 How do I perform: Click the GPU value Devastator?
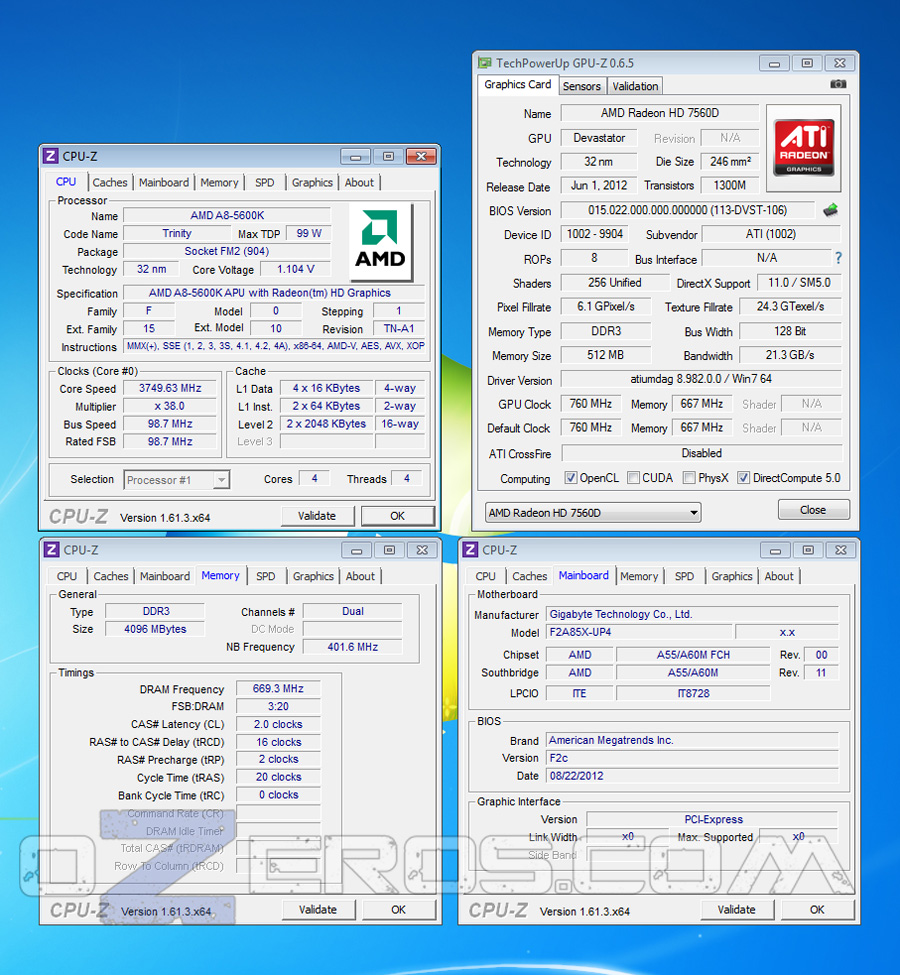click(x=599, y=138)
